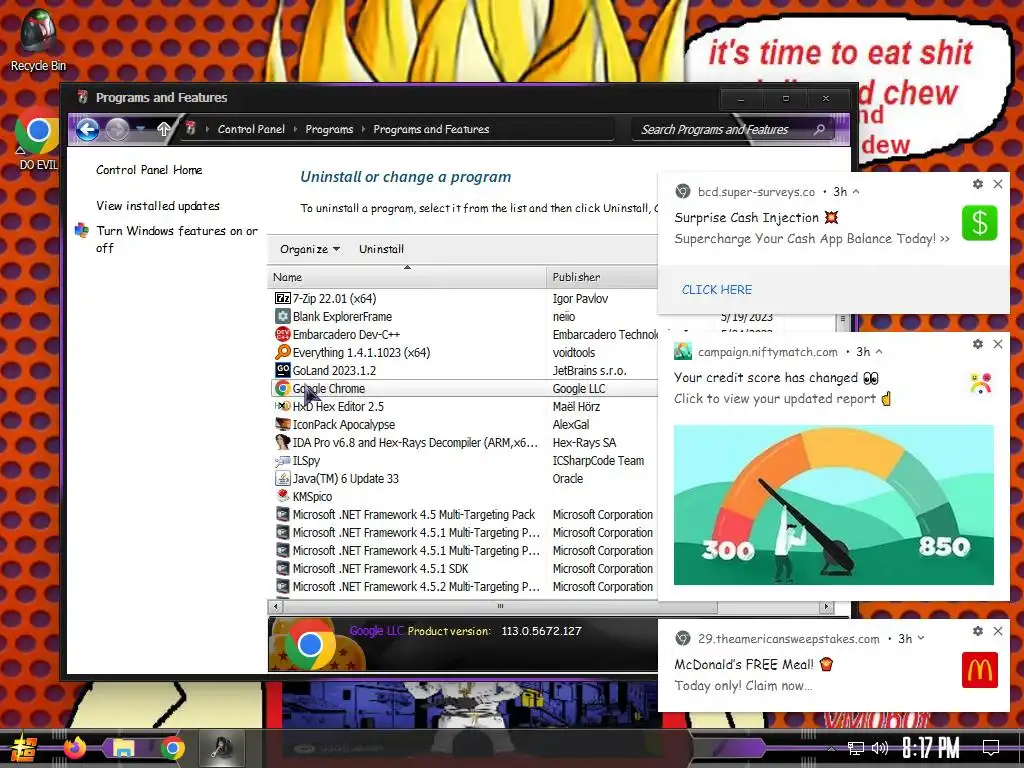Expand the theamericansweepstakes.com notification chevron
1024x768 pixels.
[x=921, y=639]
